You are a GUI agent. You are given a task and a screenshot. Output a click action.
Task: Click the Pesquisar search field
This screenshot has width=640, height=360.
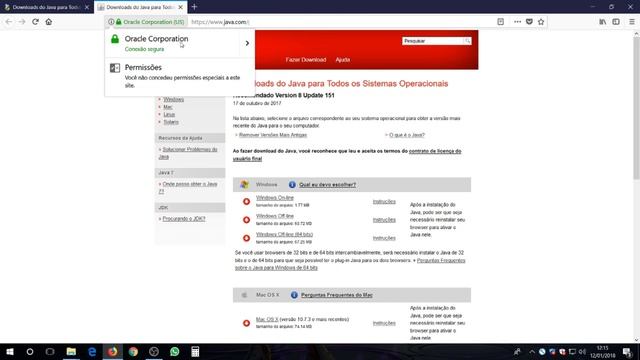(x=433, y=41)
